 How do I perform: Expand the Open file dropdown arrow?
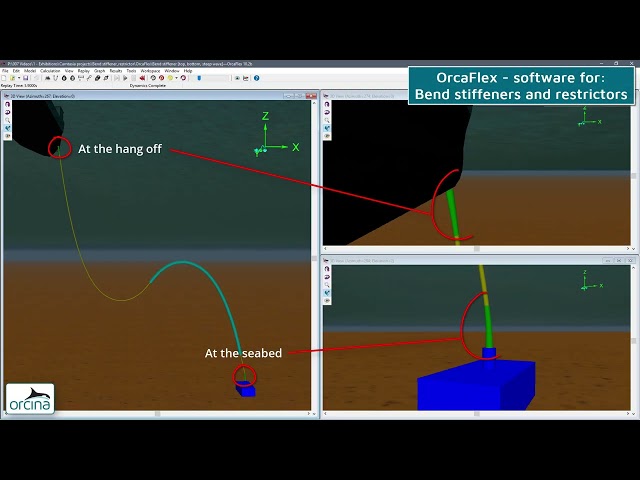(19, 78)
